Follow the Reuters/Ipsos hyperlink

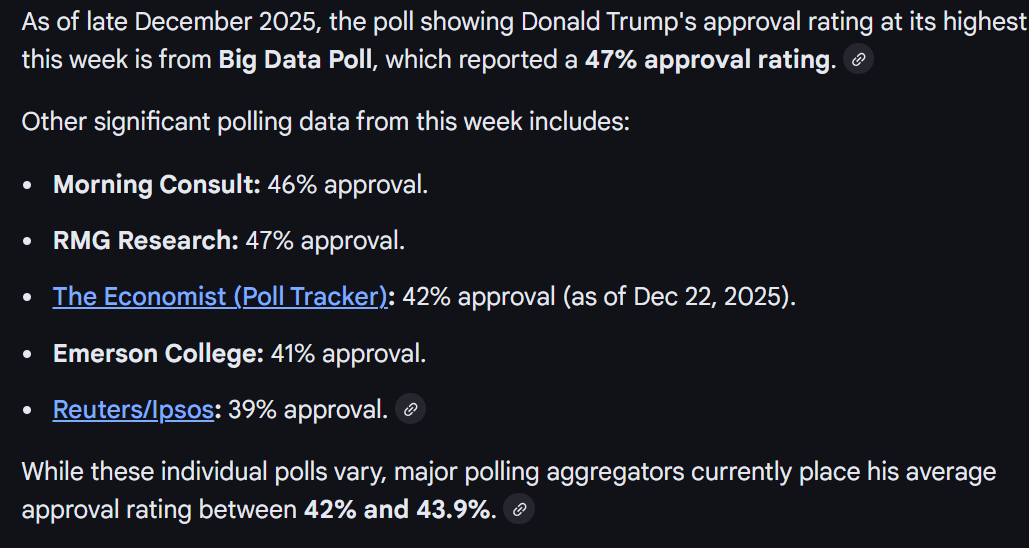tap(133, 409)
